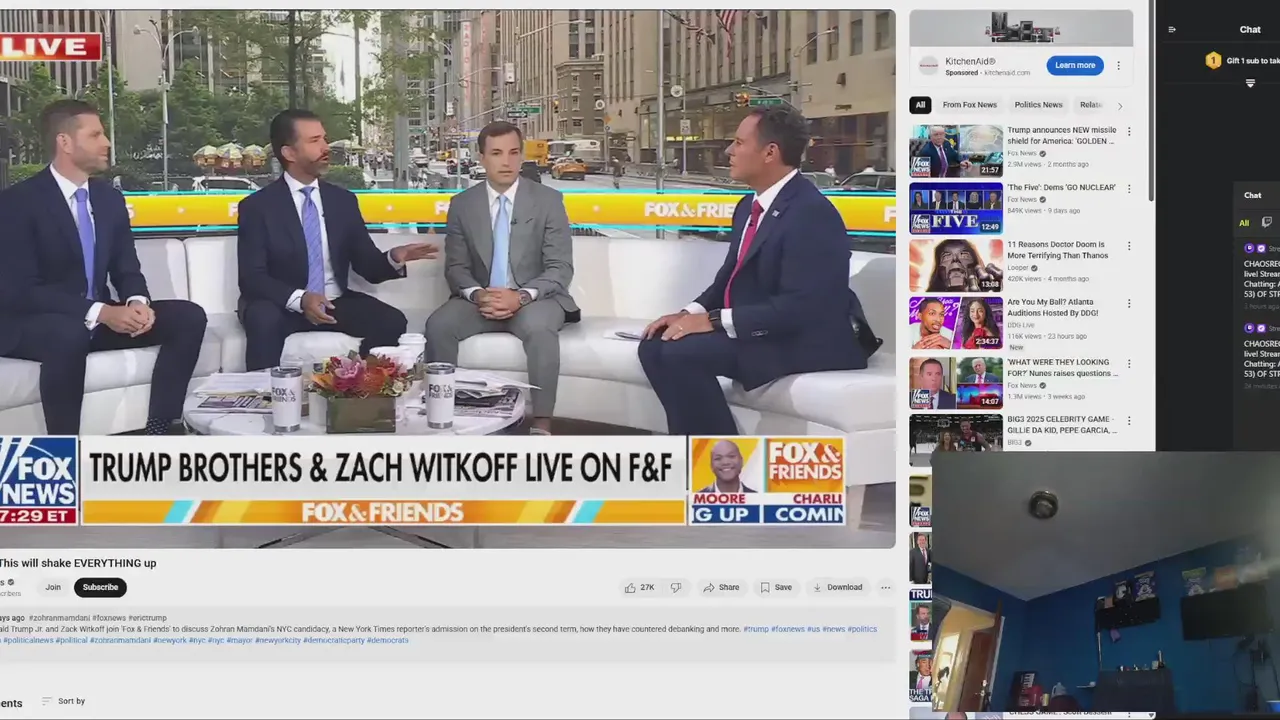Select the partially visible Related chip
Screen dimensions: 1280x720
(1091, 105)
